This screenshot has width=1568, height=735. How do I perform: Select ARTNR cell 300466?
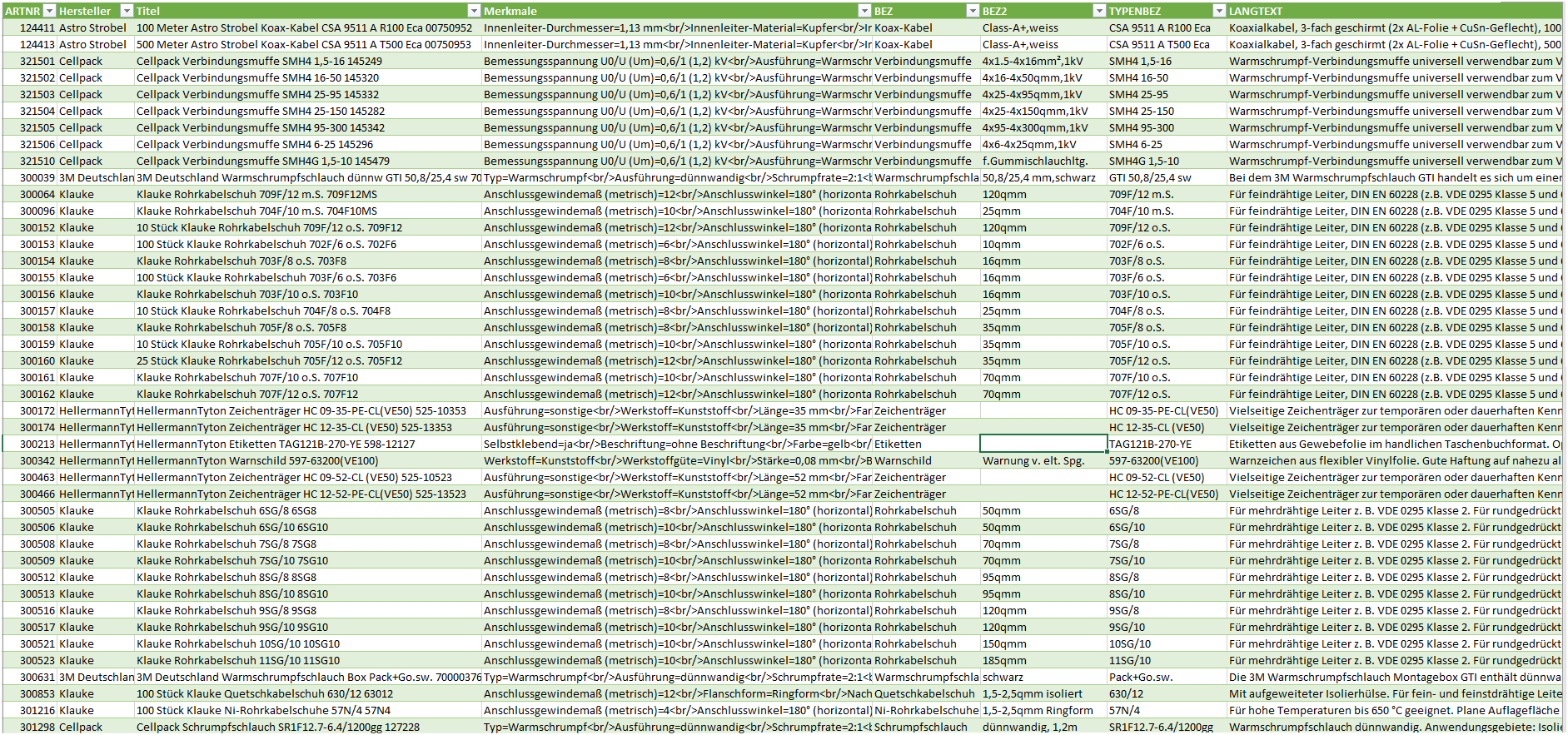30,494
